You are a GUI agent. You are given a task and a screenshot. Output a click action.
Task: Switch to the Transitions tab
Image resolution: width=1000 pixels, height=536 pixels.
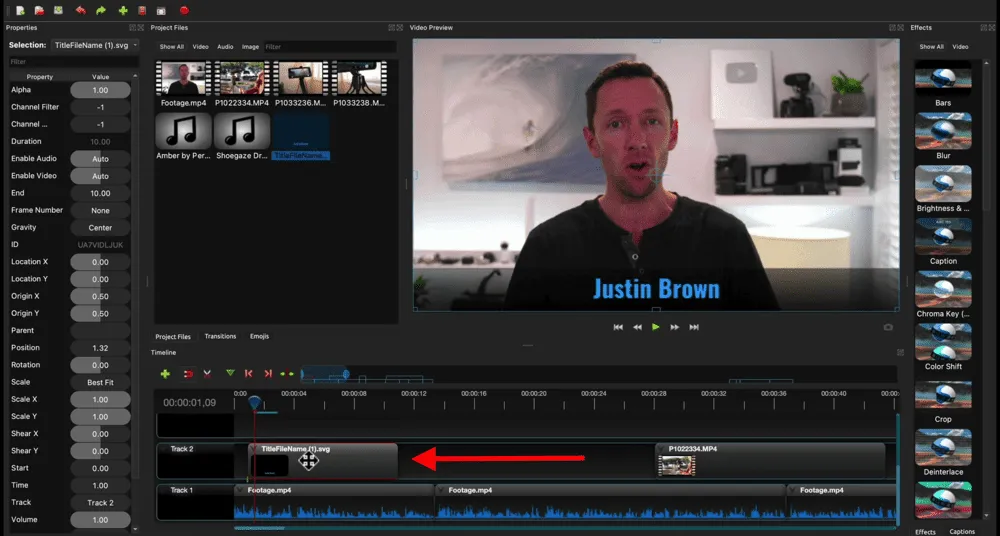click(220, 337)
